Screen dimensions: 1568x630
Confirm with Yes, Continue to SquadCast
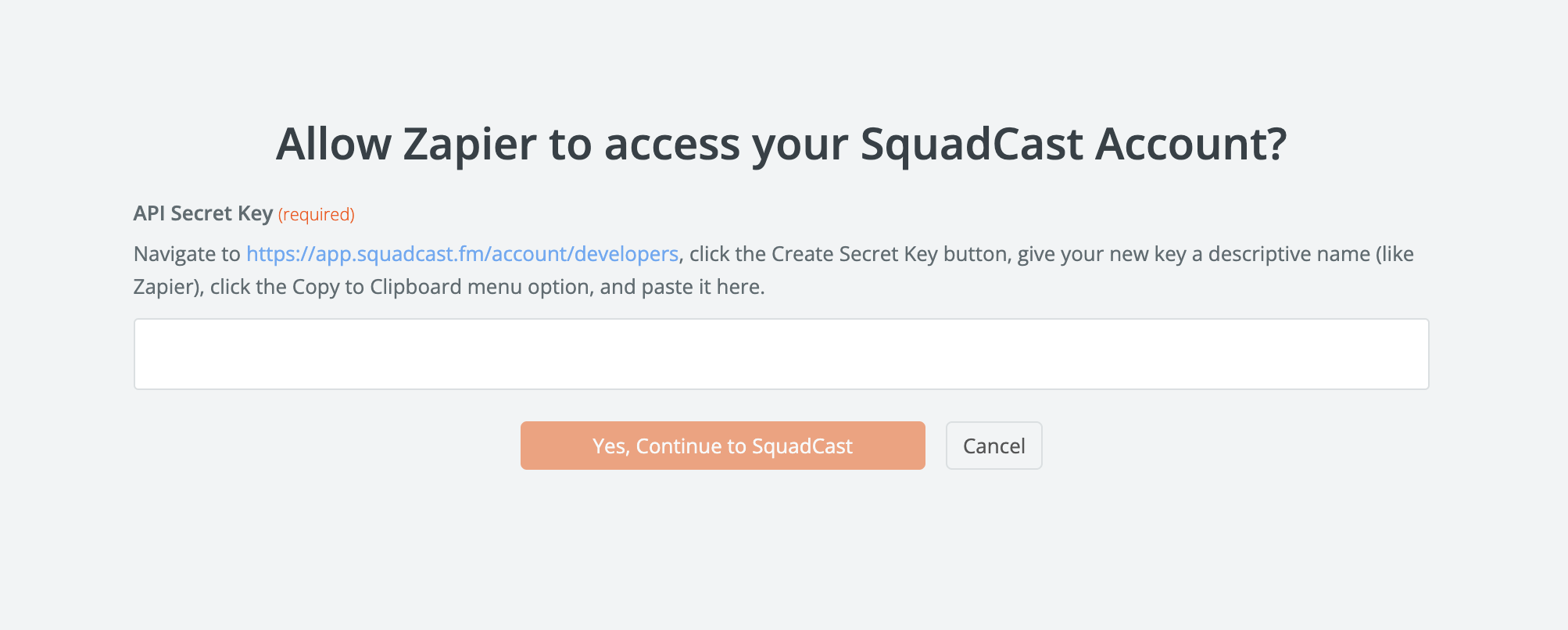tap(722, 446)
